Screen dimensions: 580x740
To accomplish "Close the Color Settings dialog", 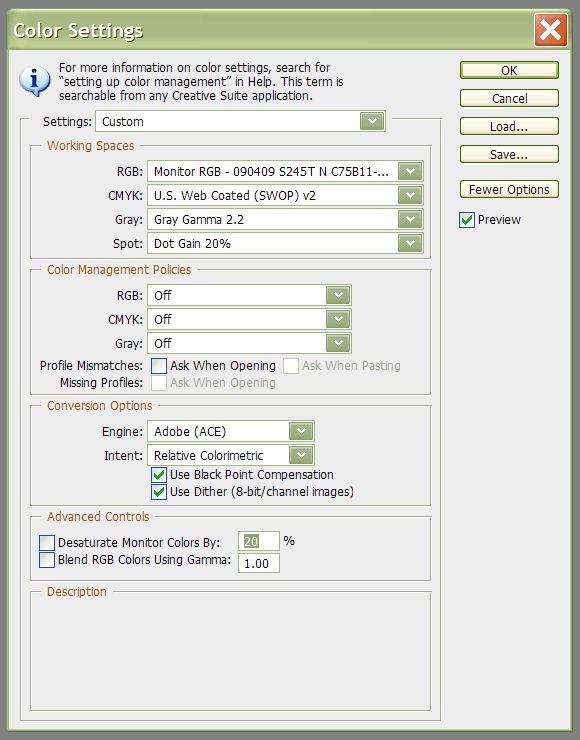I will pyautogui.click(x=550, y=30).
